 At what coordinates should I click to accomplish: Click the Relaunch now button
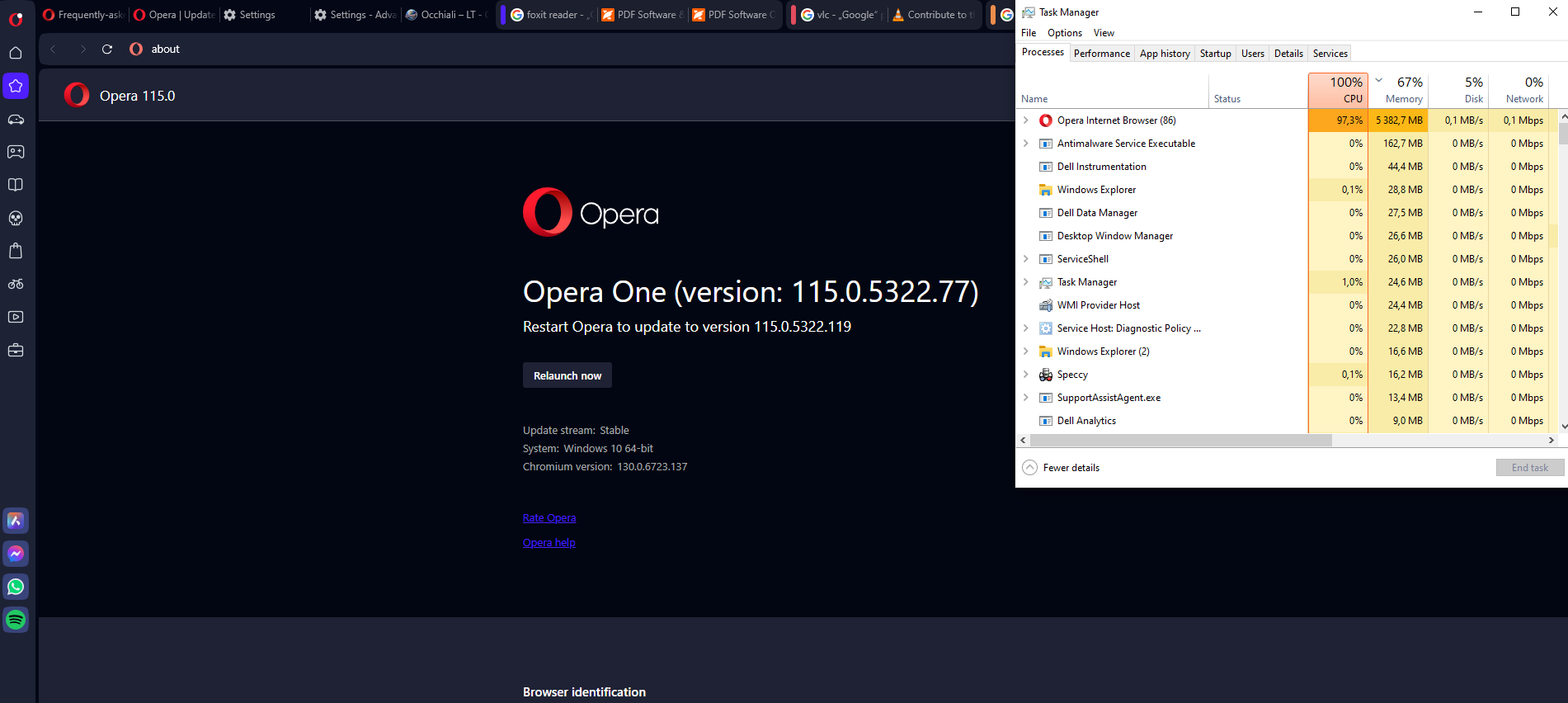tap(567, 375)
